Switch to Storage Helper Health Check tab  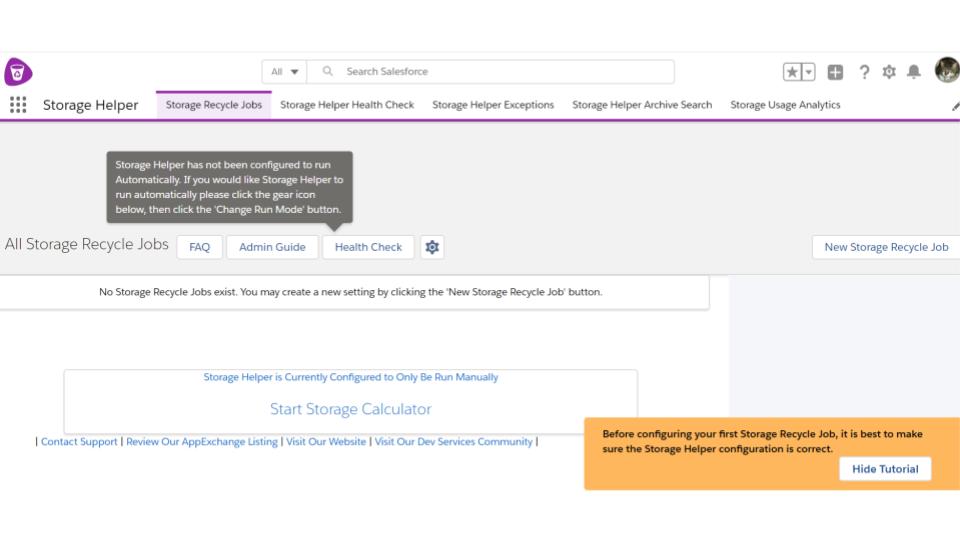347,105
